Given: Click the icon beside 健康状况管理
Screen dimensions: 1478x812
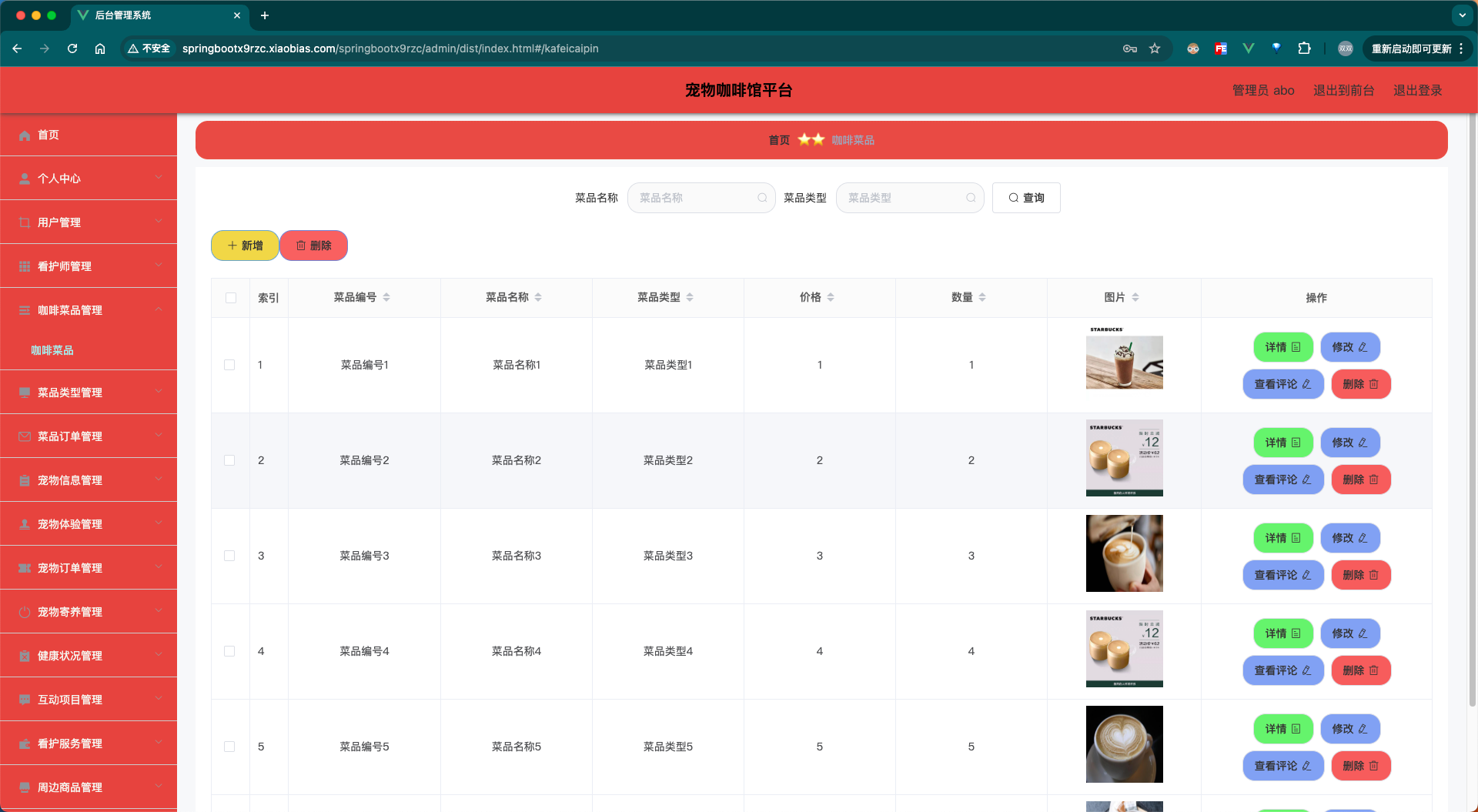Looking at the screenshot, I should tap(25, 656).
